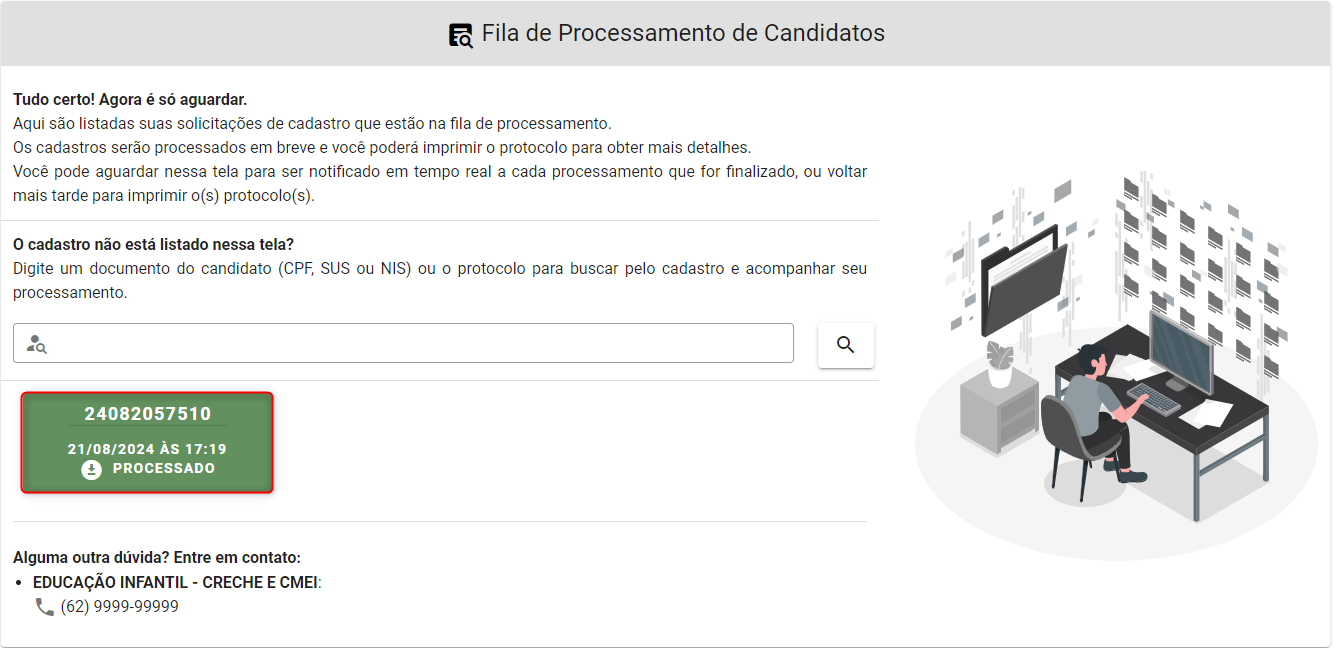This screenshot has width=1334, height=648.
Task: Select the PROCESSADO status label
Action: click(164, 468)
